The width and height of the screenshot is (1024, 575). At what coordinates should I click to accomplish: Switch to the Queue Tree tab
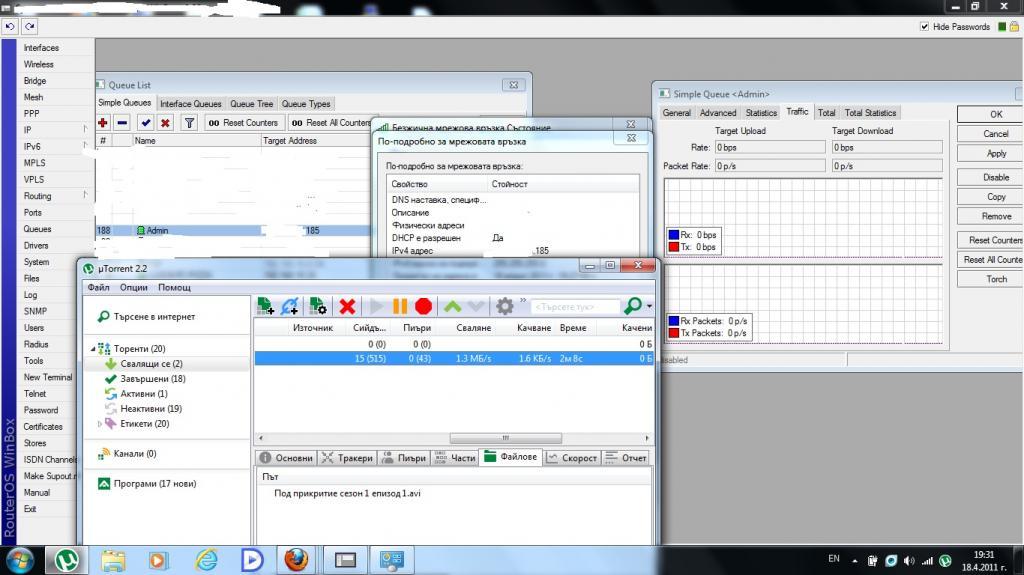[251, 104]
